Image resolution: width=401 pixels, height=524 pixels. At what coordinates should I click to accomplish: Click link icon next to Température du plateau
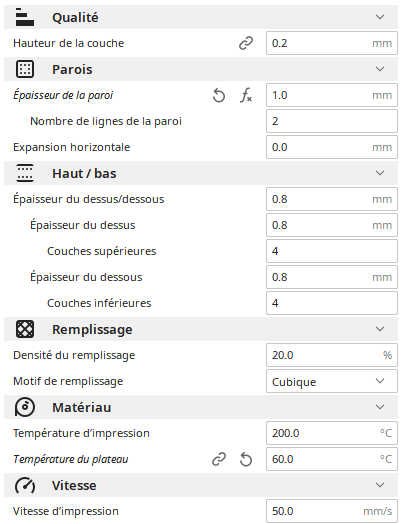click(219, 459)
